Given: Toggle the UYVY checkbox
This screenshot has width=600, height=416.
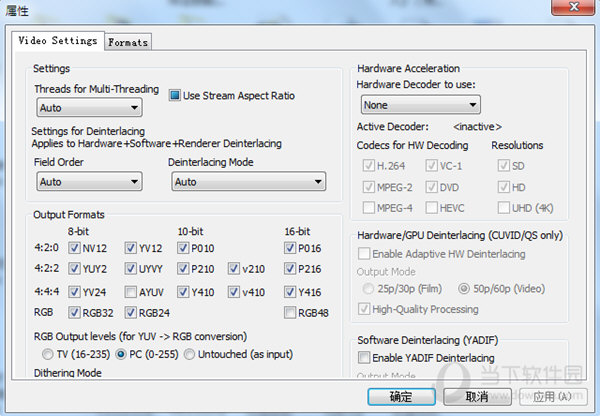Looking at the screenshot, I should click(x=130, y=269).
